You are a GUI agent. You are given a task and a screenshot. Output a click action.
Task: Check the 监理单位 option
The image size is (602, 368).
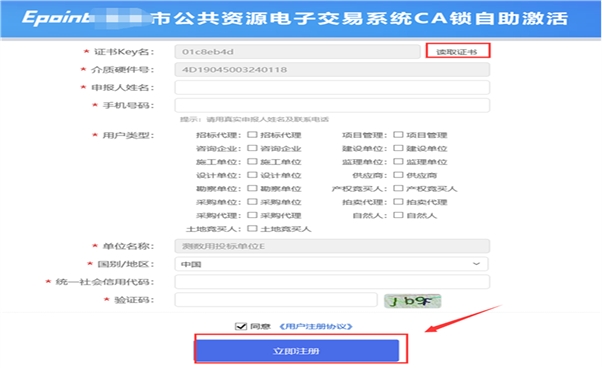coord(399,162)
